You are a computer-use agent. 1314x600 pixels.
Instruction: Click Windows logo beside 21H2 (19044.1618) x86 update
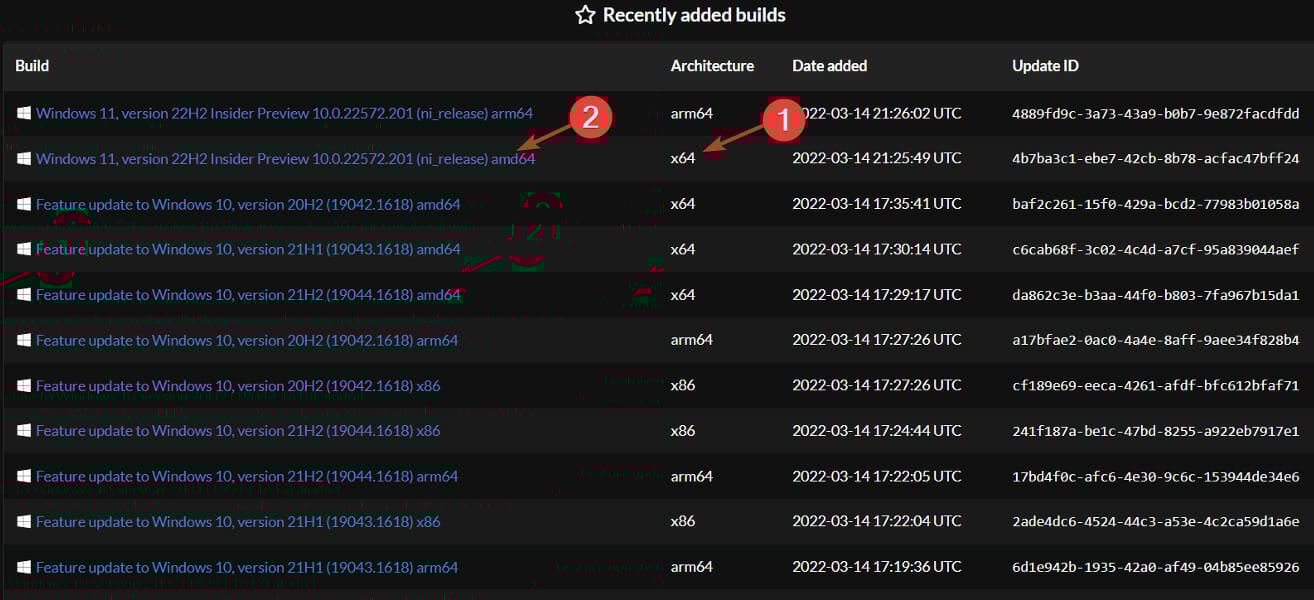tap(24, 431)
